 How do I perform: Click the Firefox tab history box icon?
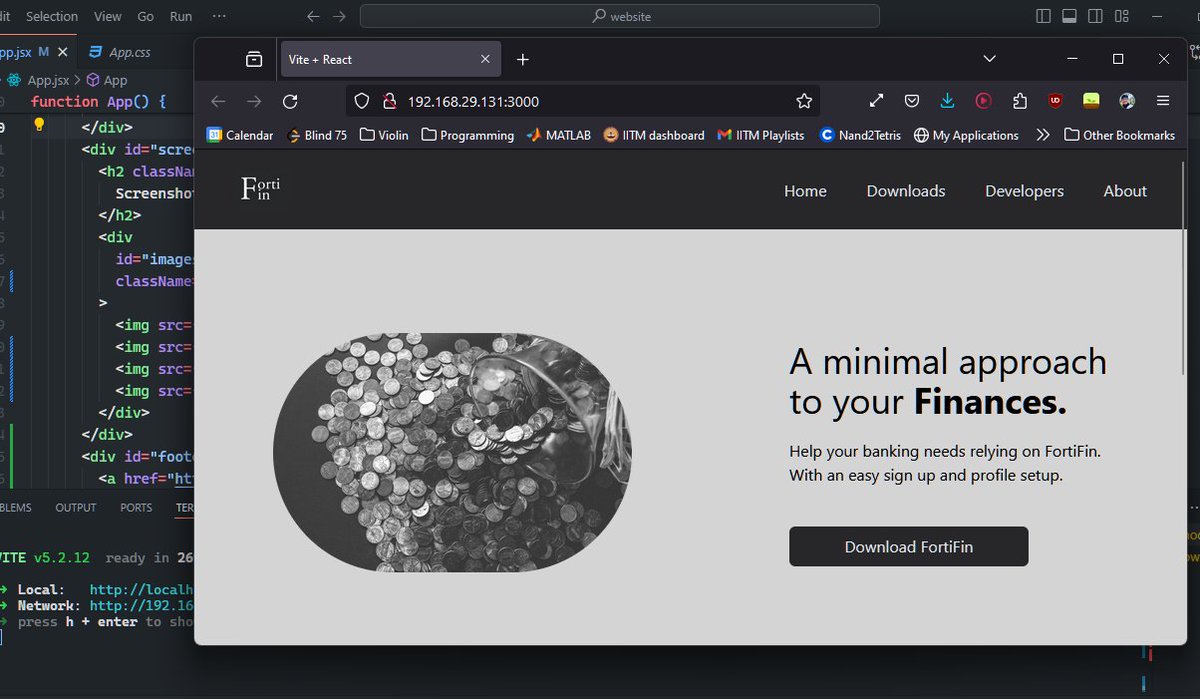(254, 60)
